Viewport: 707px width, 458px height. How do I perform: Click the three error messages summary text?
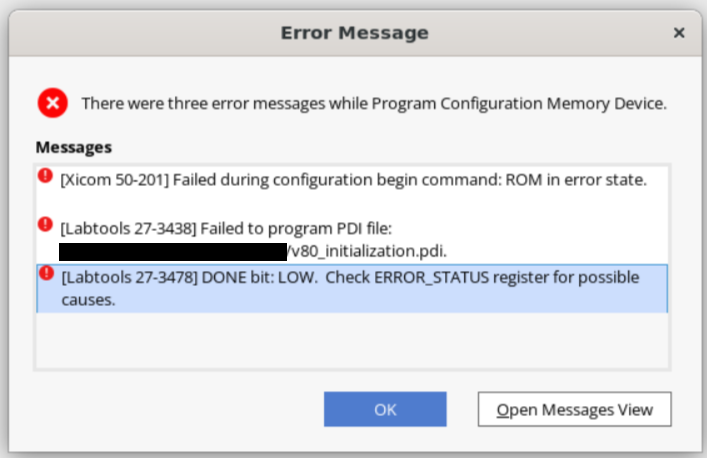pos(373,103)
